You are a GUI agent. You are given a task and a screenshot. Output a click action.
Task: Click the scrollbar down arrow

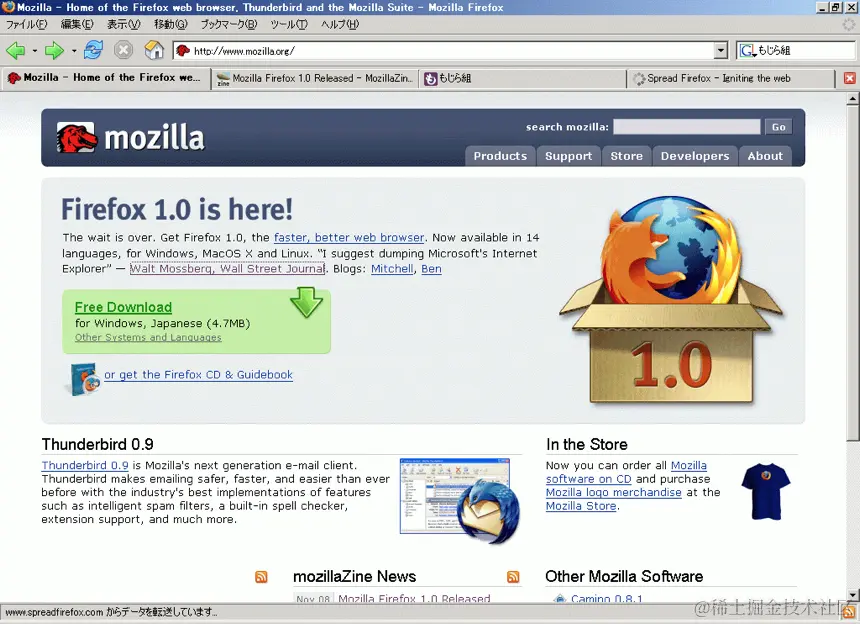[x=852, y=595]
